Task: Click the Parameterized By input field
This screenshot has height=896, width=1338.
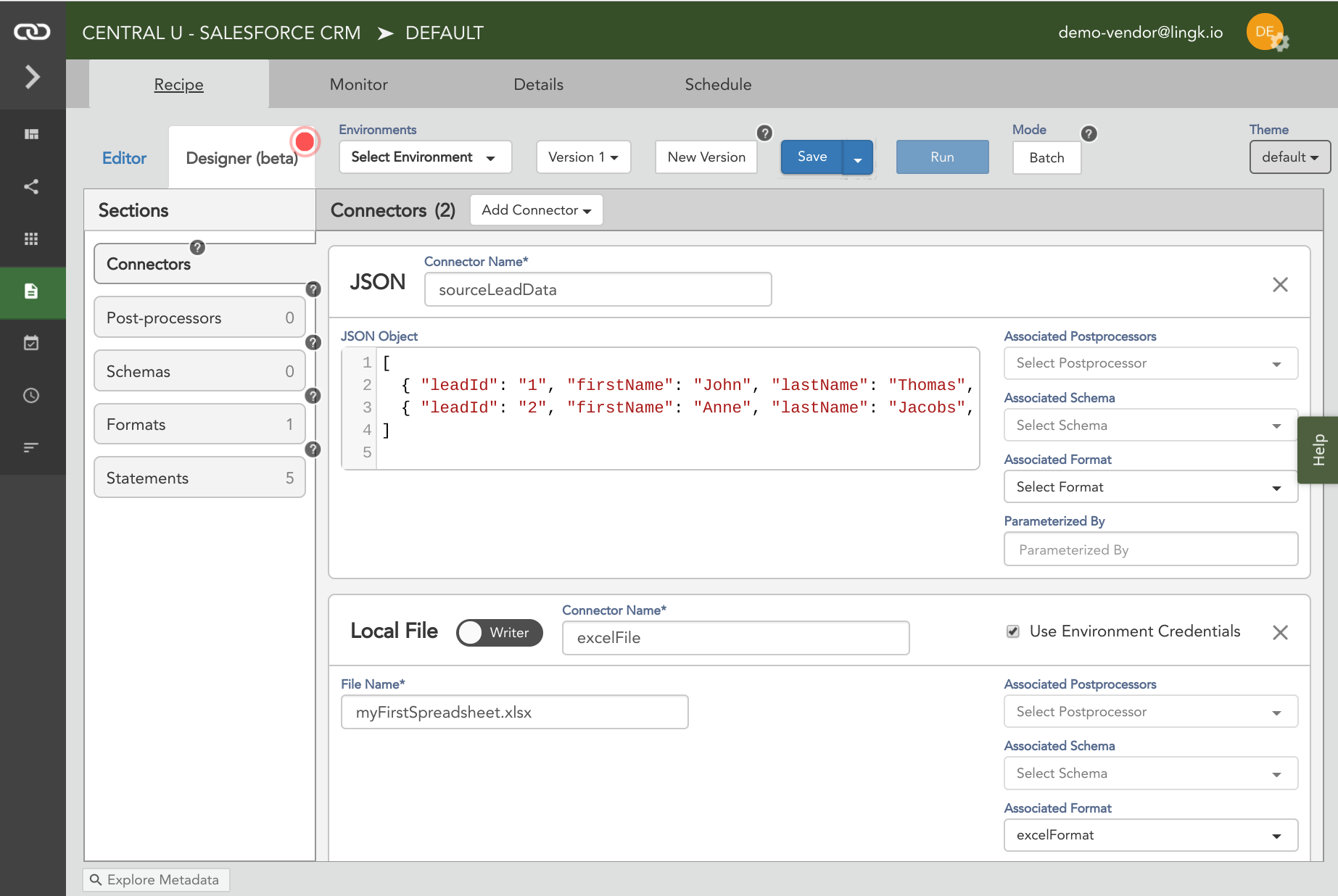Action: pyautogui.click(x=1150, y=549)
